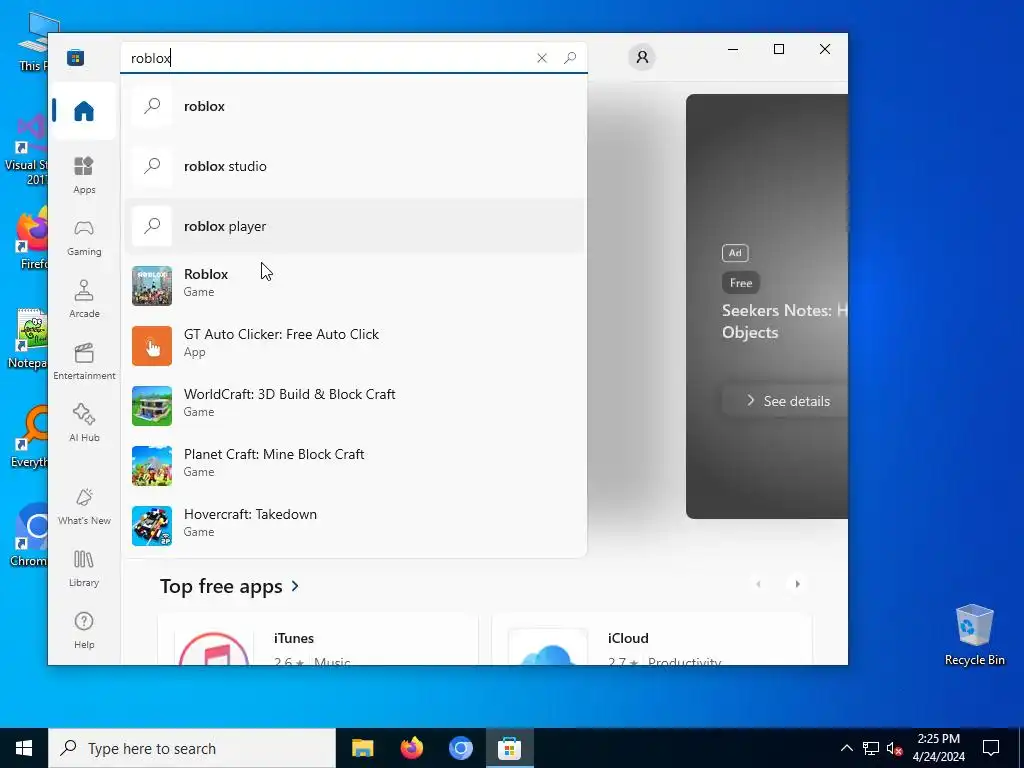Open the AI Hub section
Viewport: 1024px width, 768px height.
(x=84, y=423)
